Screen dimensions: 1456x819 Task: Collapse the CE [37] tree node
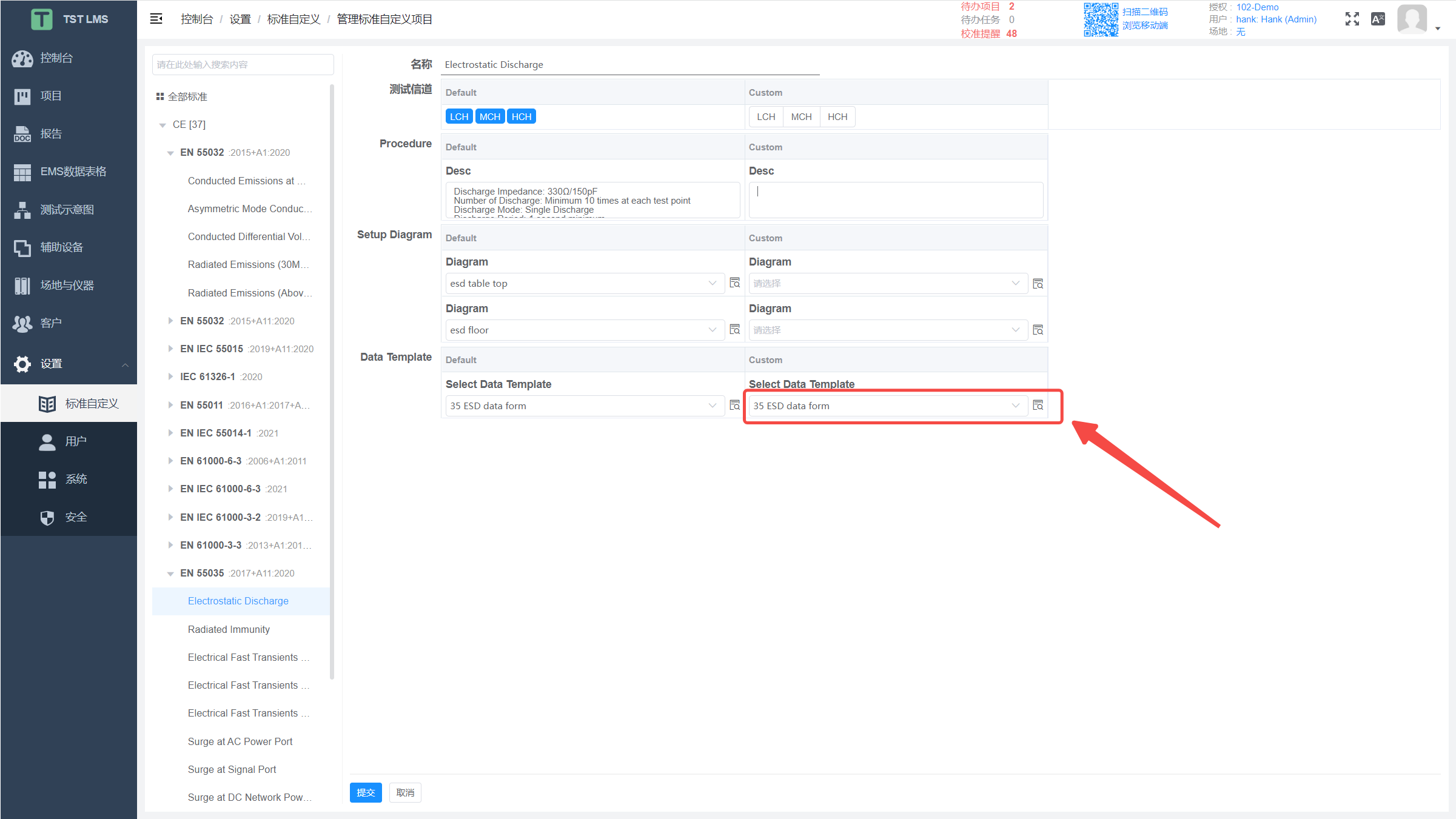click(163, 125)
